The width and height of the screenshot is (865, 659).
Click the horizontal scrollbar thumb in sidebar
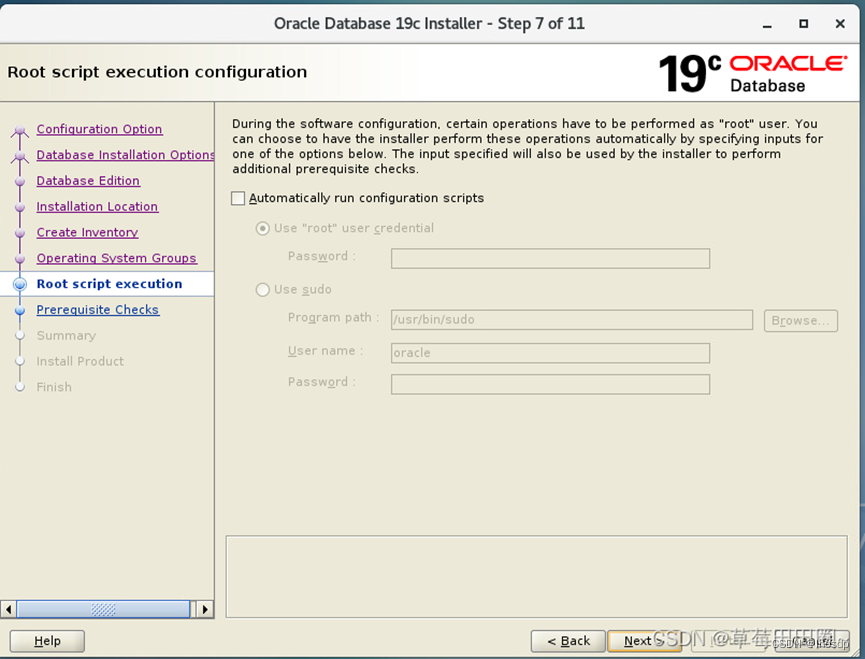coord(103,609)
